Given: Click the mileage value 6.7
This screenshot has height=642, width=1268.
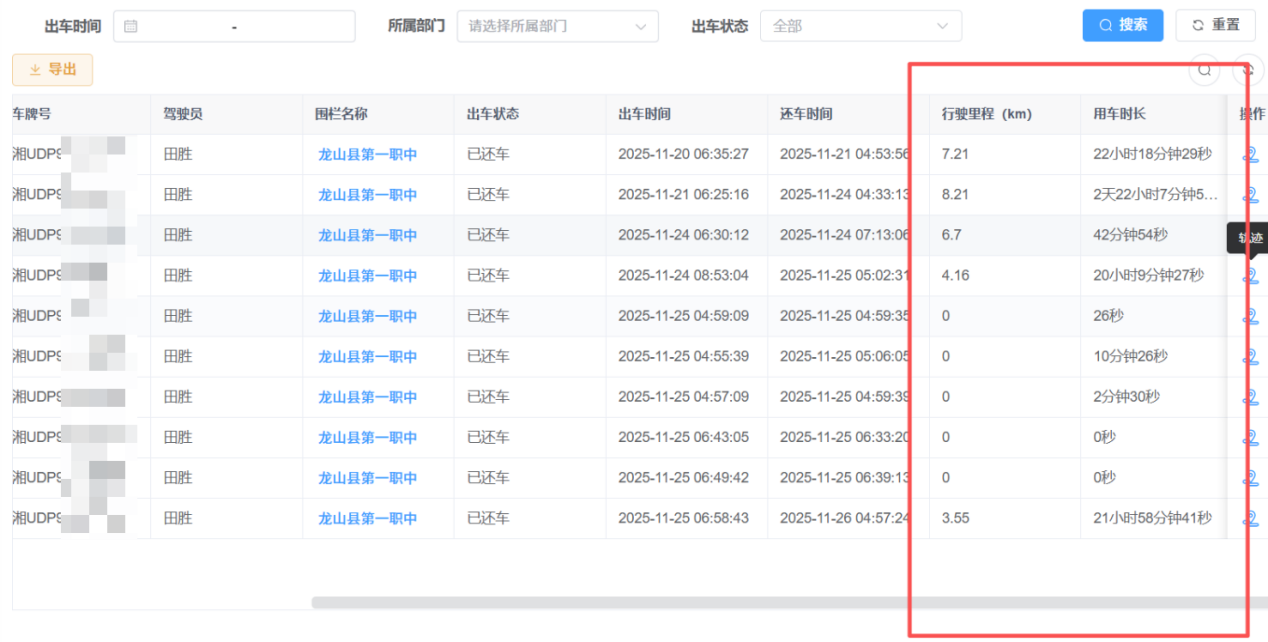Looking at the screenshot, I should pos(951,235).
